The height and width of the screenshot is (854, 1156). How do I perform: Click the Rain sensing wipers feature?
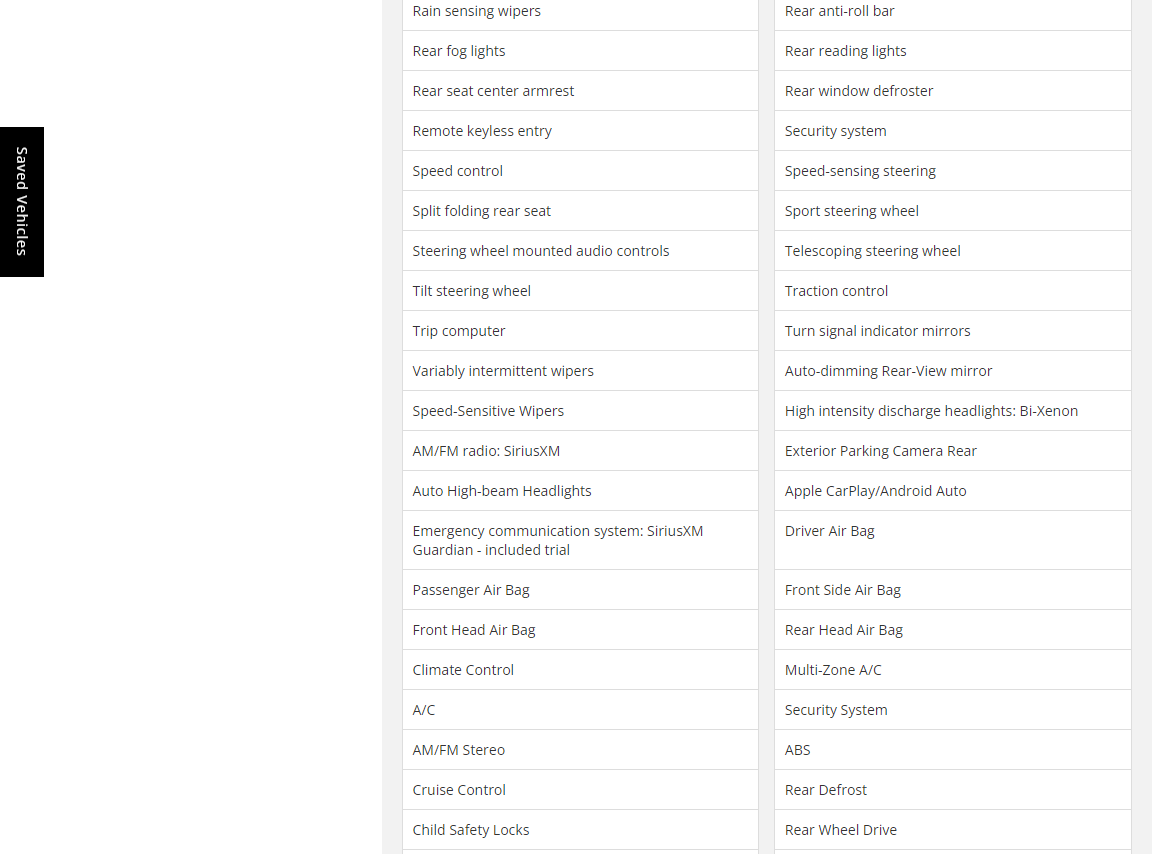tap(477, 11)
